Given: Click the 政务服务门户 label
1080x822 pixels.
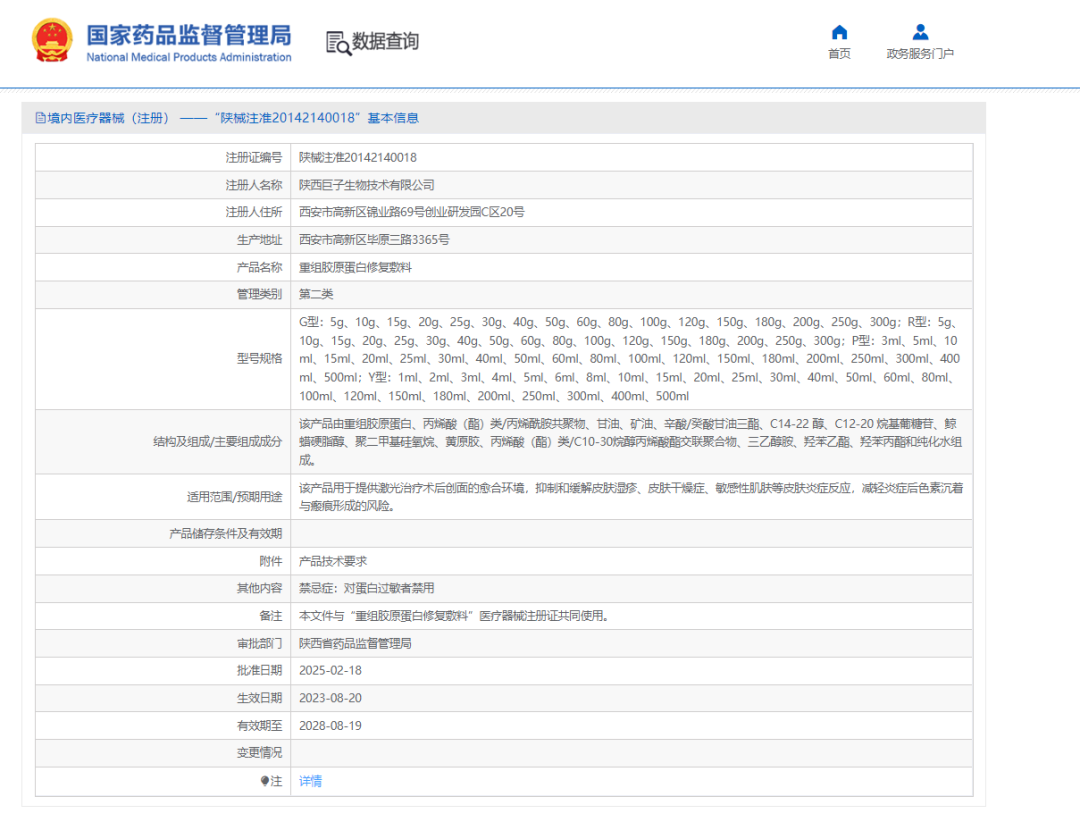Looking at the screenshot, I should point(920,54).
